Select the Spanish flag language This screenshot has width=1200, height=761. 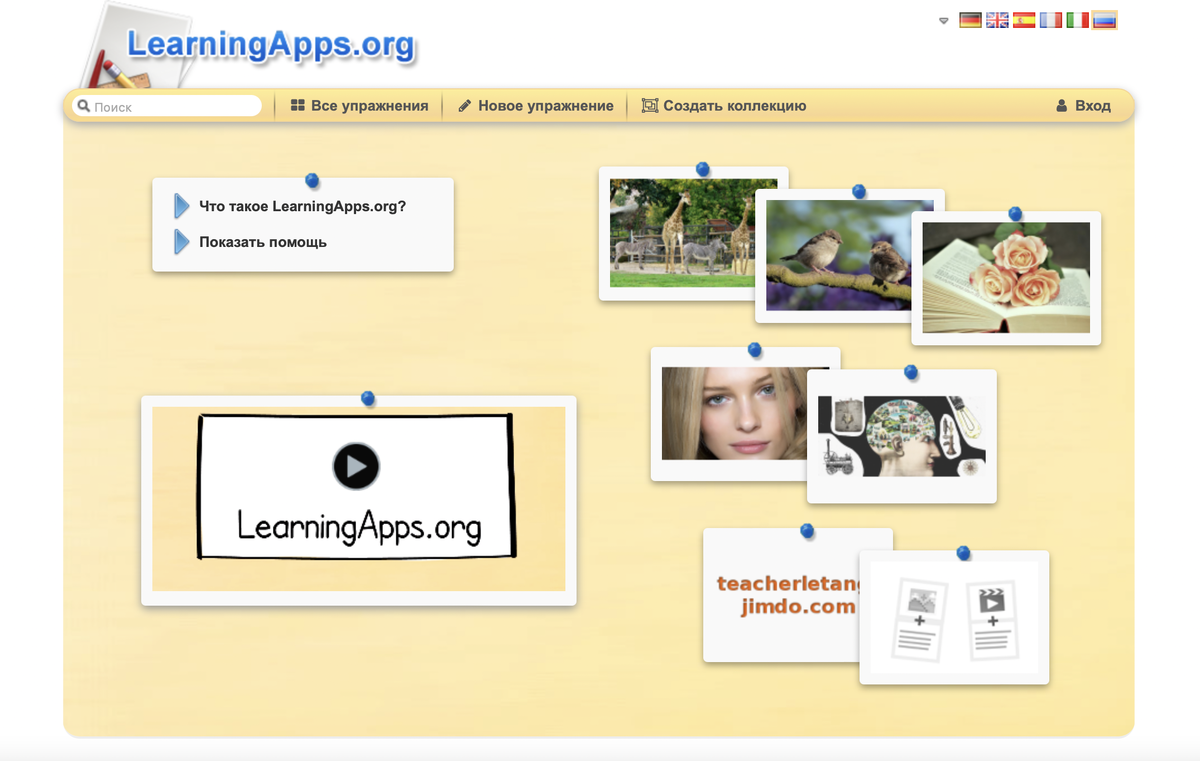click(1024, 20)
